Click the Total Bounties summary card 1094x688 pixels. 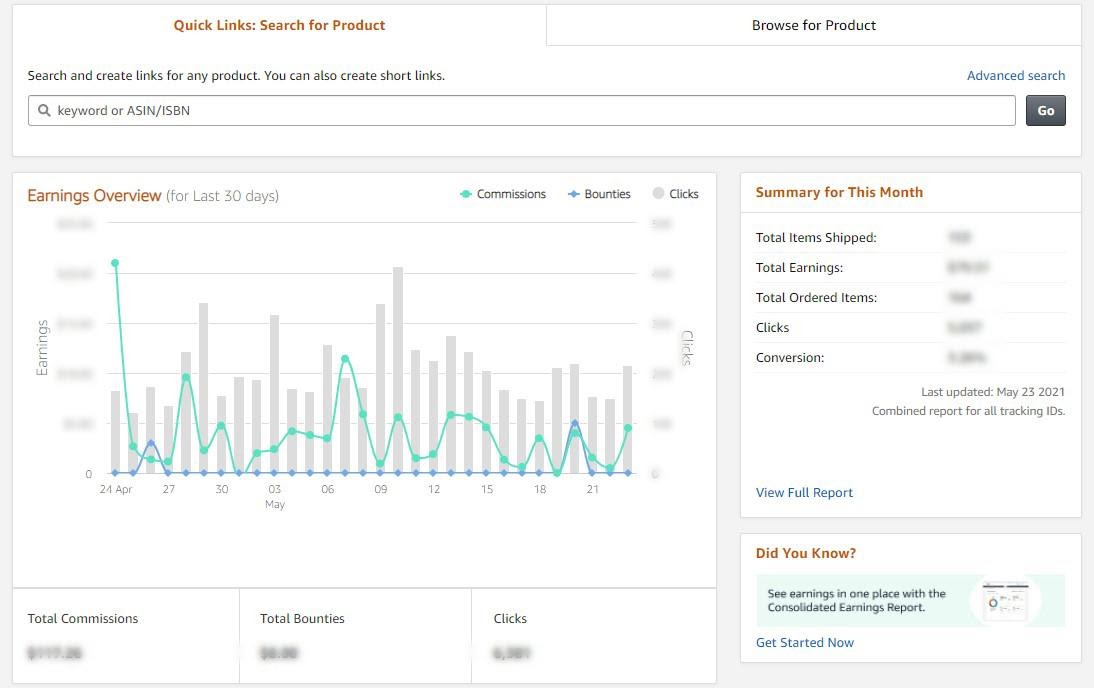coord(355,636)
